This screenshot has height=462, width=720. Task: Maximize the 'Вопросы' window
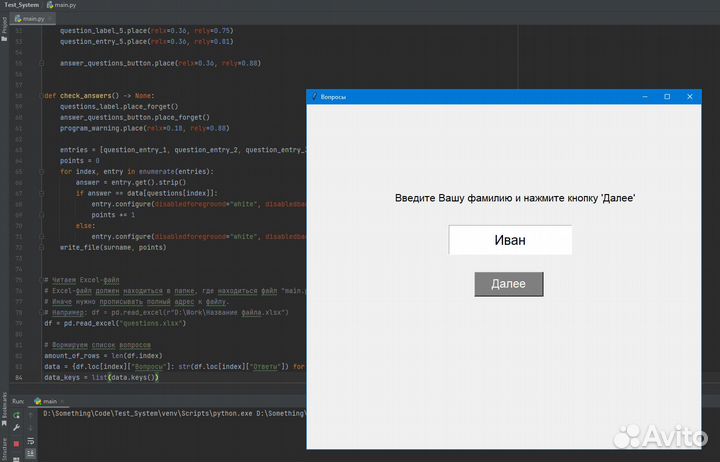point(667,96)
